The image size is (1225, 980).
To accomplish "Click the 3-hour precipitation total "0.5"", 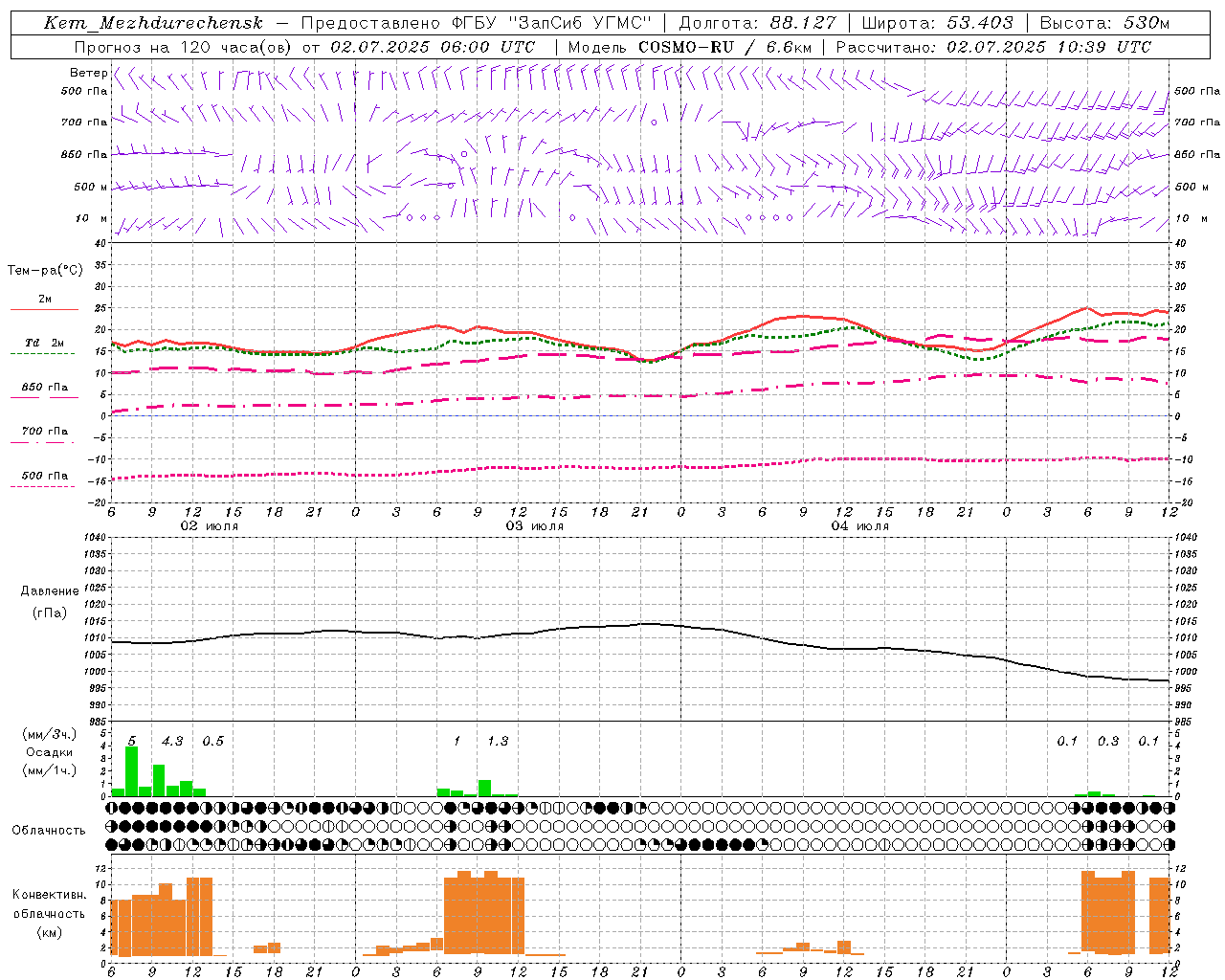I will [212, 741].
